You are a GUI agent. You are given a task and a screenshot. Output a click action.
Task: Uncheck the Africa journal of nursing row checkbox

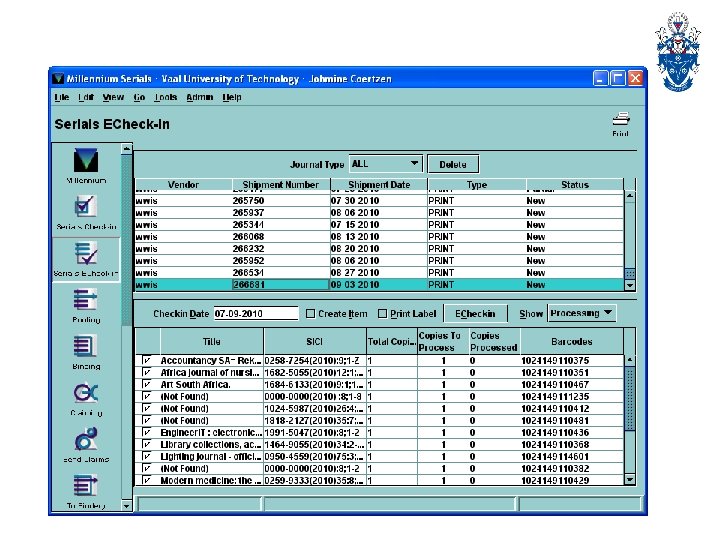146,372
